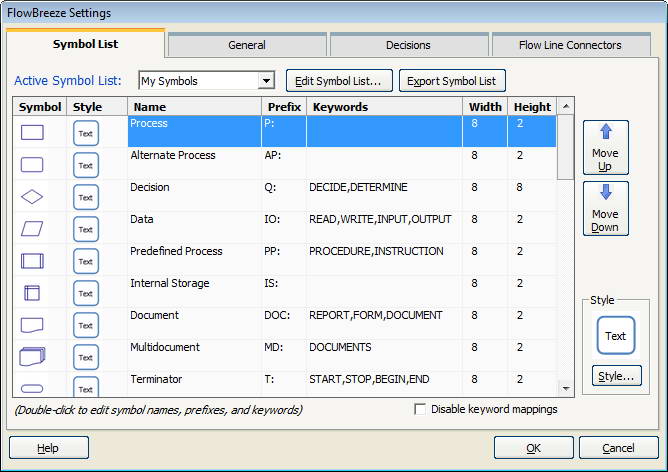Click the Edit Symbol List button
The image size is (668, 472).
(339, 81)
